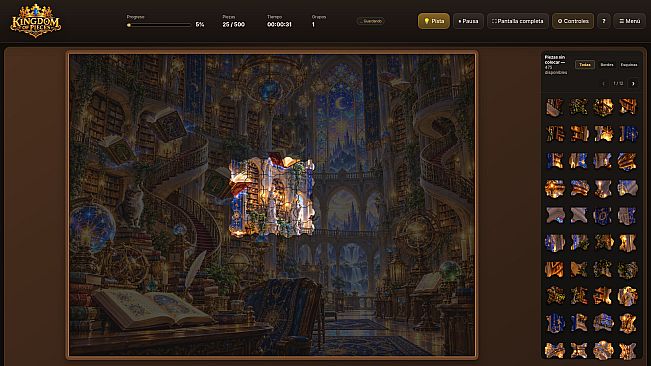Pick first-row, second-column tray piece
The height and width of the screenshot is (366, 651).
tap(579, 107)
